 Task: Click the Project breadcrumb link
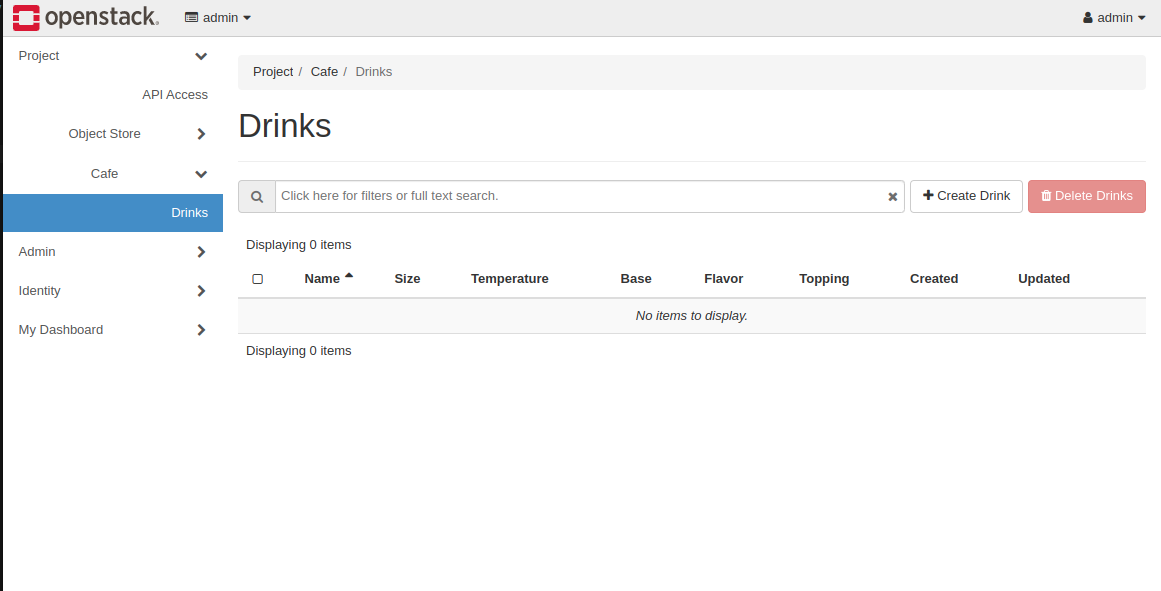pyautogui.click(x=273, y=72)
